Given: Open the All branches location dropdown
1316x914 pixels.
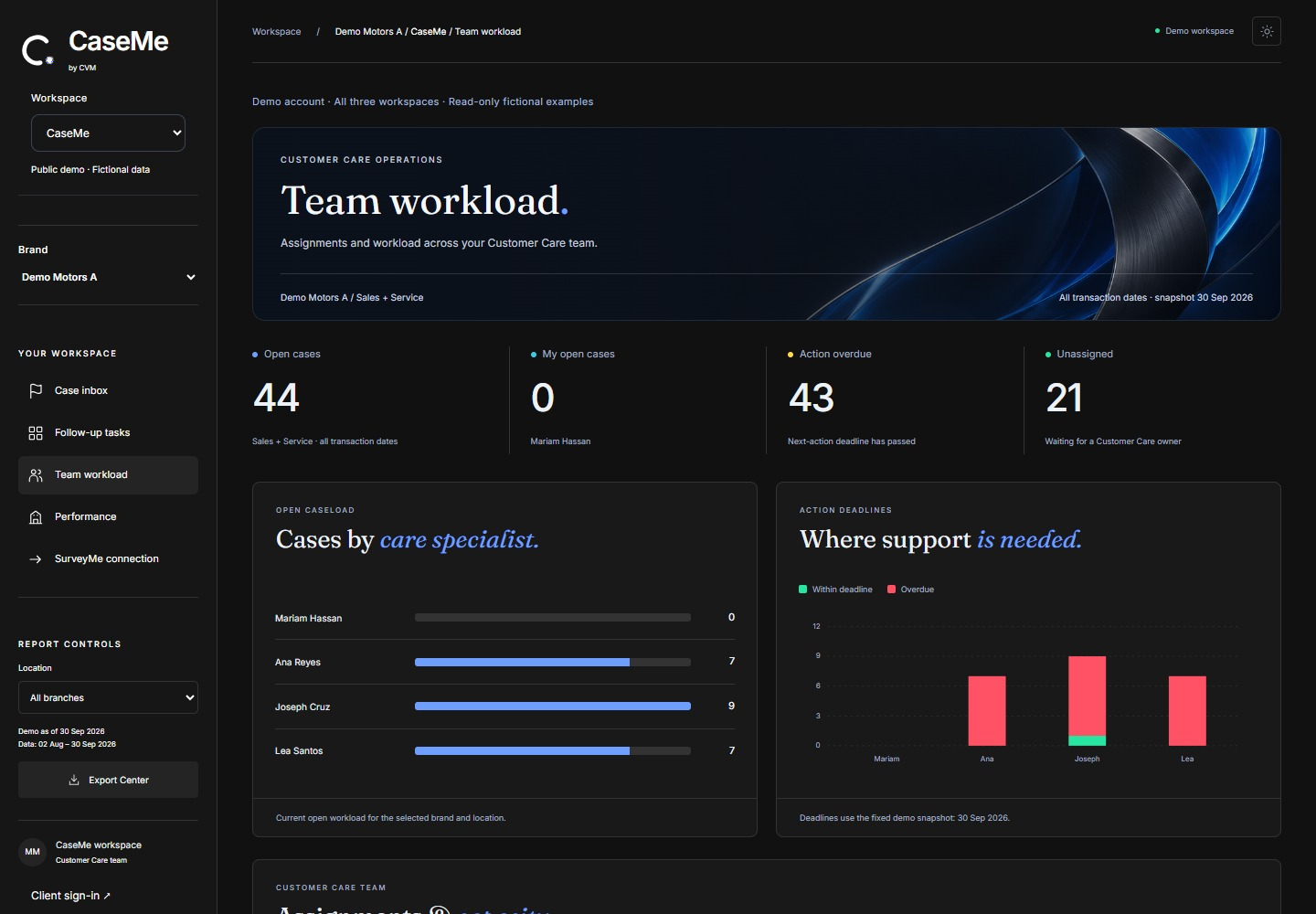Looking at the screenshot, I should point(108,697).
